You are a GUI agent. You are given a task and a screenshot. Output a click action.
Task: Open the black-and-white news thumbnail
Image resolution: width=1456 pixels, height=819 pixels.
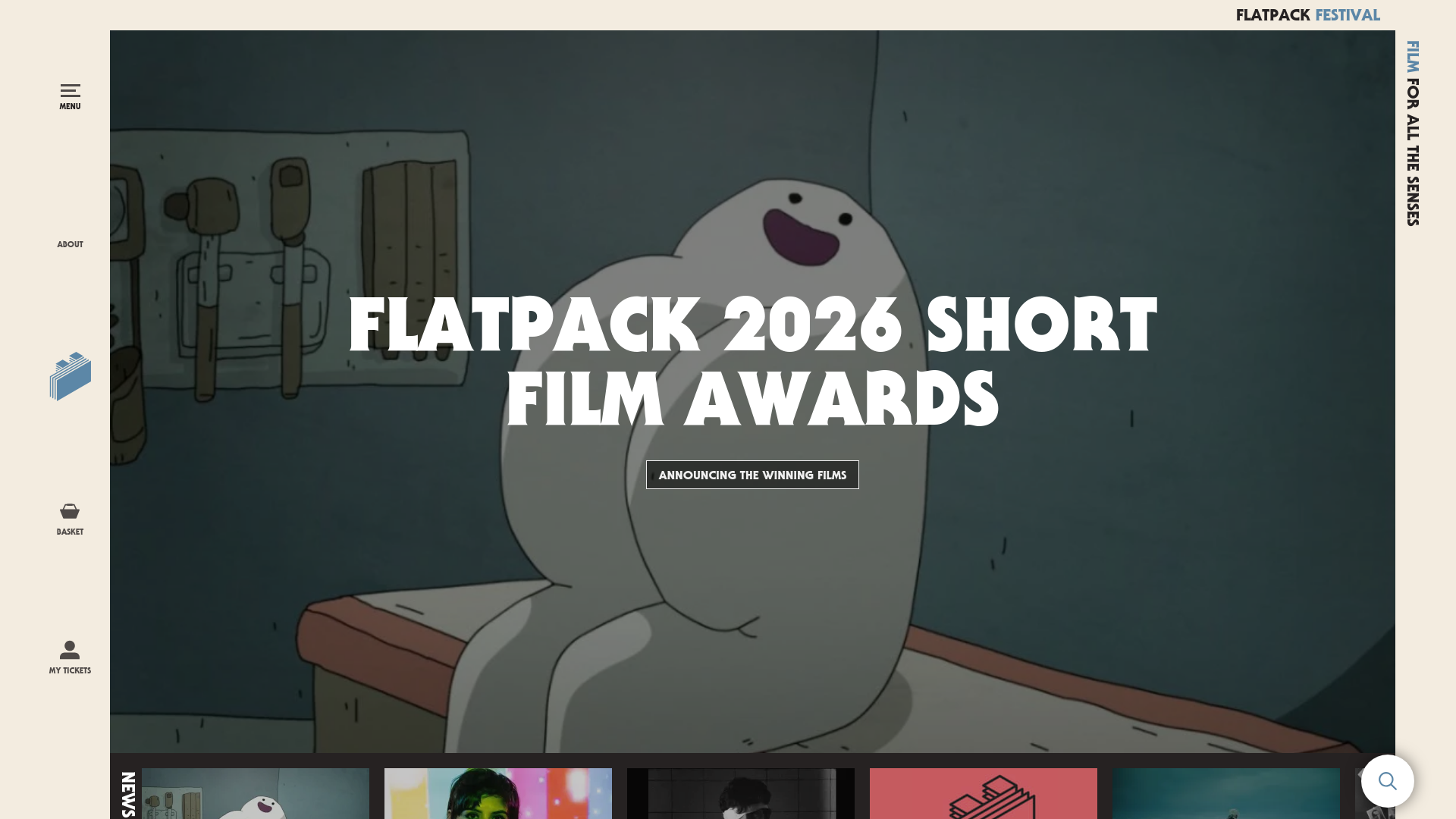click(x=741, y=793)
